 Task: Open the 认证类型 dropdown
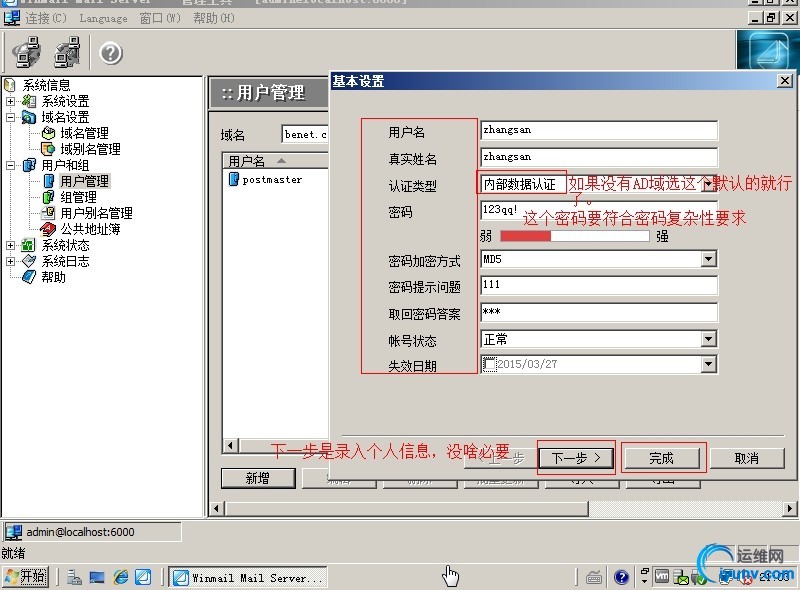[x=708, y=184]
